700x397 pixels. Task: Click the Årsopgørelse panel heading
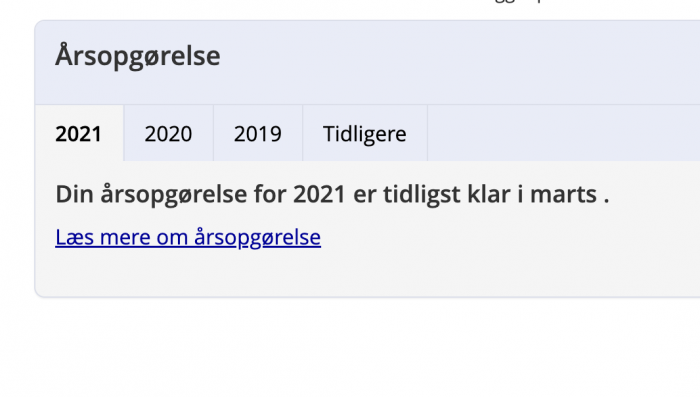tap(138, 56)
